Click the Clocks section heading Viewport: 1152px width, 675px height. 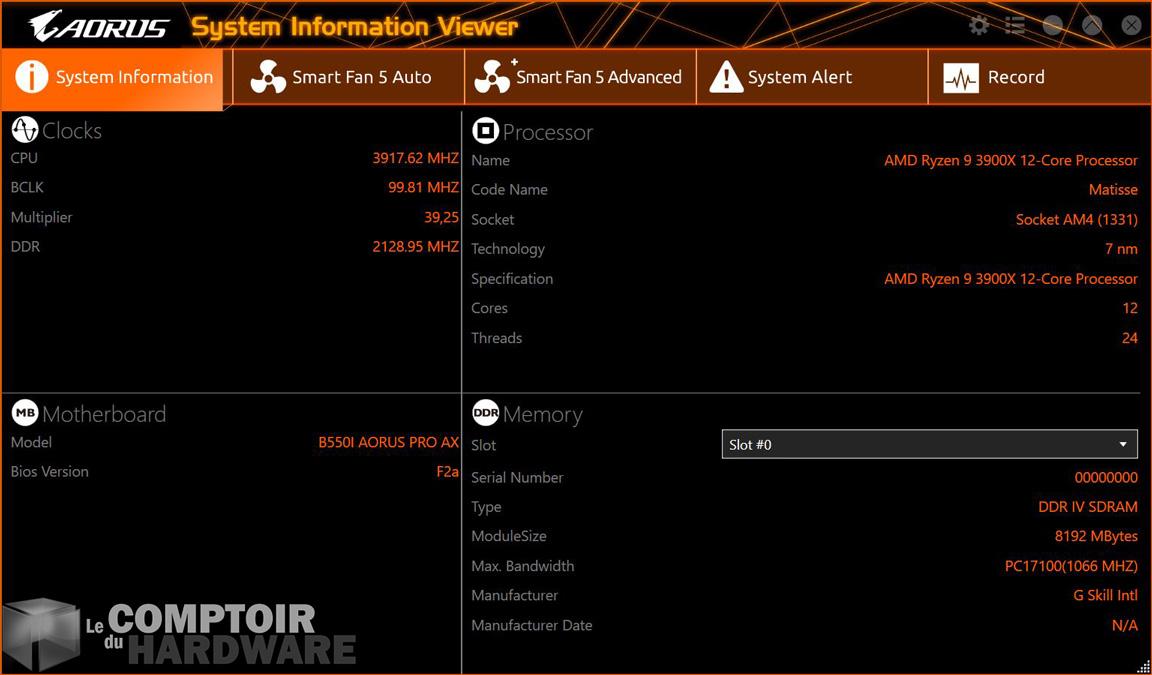coord(72,131)
